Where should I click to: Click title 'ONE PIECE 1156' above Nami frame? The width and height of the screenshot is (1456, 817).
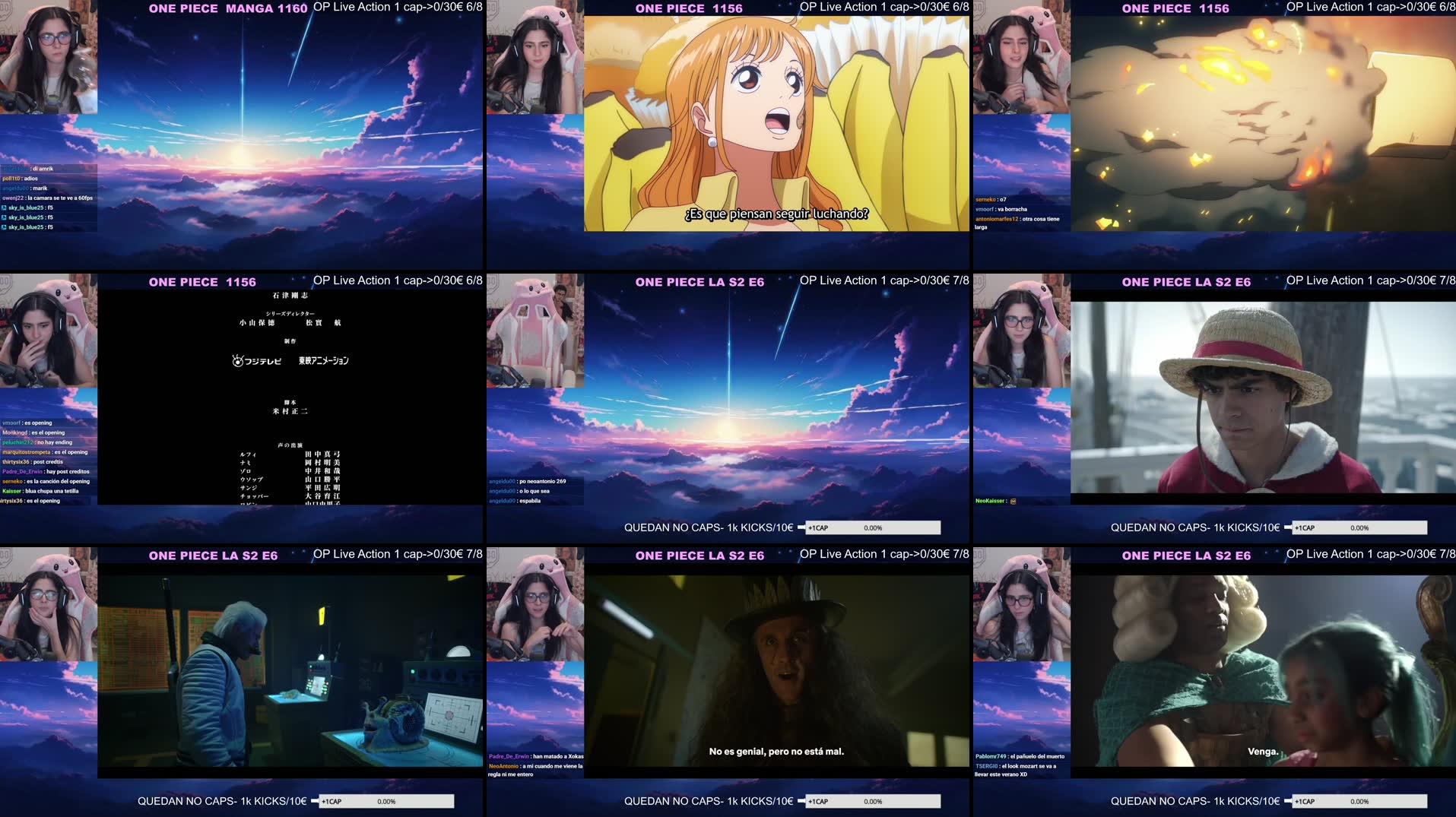click(x=689, y=8)
